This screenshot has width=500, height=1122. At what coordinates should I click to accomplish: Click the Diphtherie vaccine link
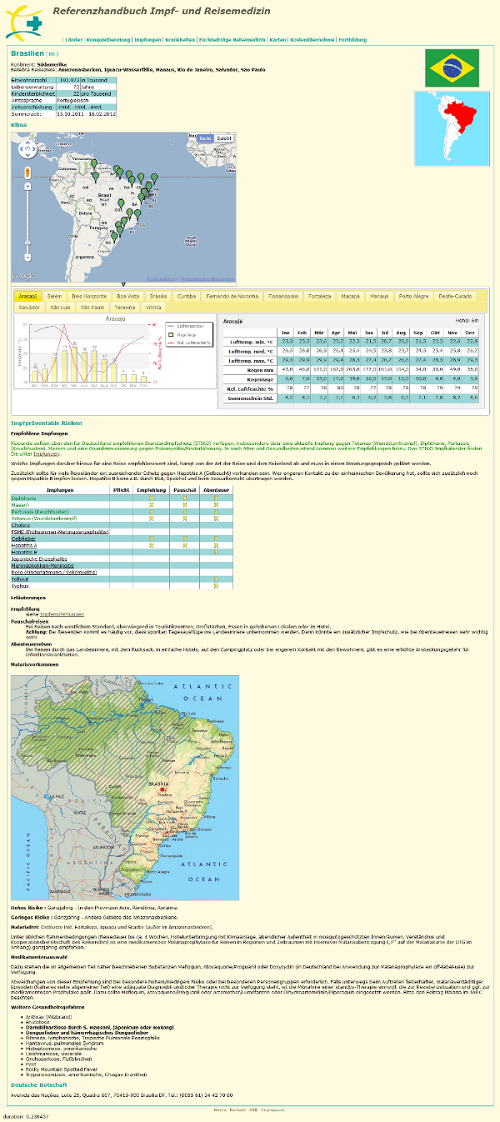22,498
